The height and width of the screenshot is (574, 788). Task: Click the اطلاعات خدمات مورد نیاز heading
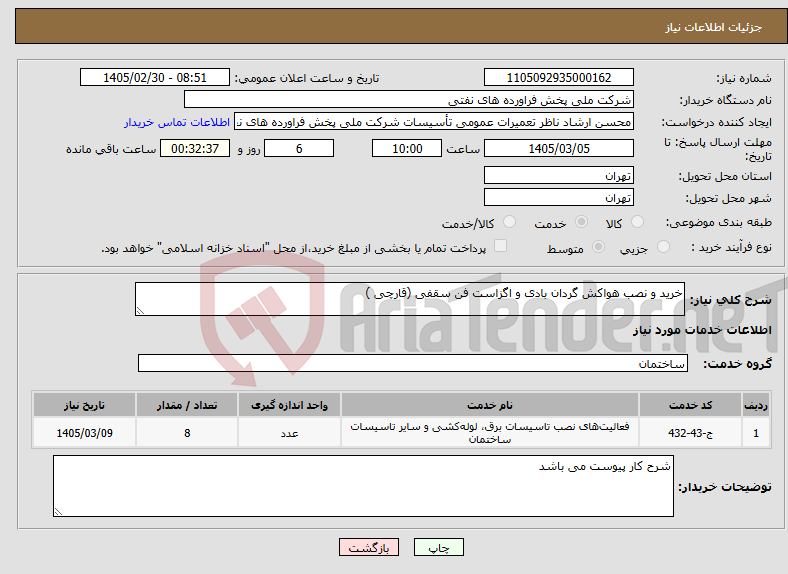pyautogui.click(x=702, y=330)
